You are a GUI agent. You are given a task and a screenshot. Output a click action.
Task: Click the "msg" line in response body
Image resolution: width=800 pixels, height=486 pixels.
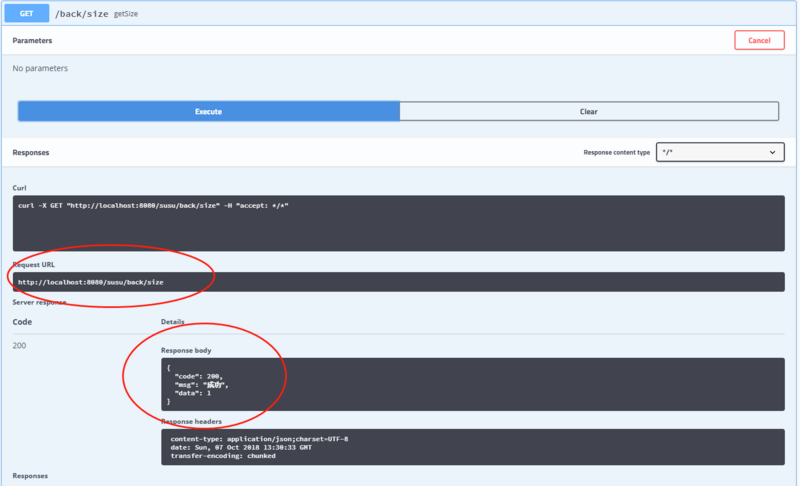(201, 385)
